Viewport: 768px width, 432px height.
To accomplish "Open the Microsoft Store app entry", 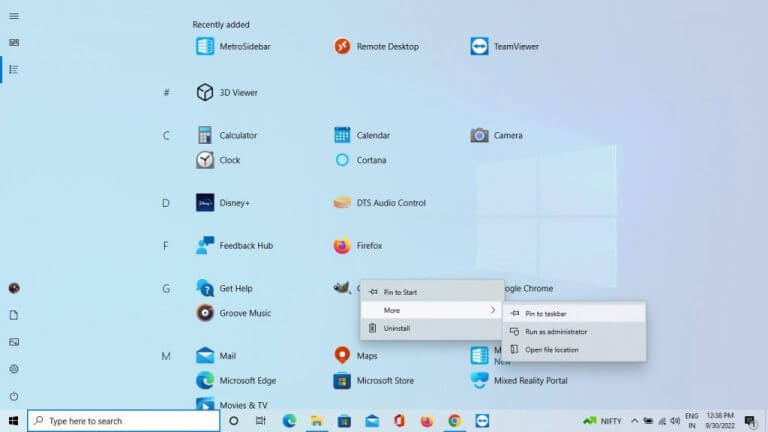I will tap(374, 381).
